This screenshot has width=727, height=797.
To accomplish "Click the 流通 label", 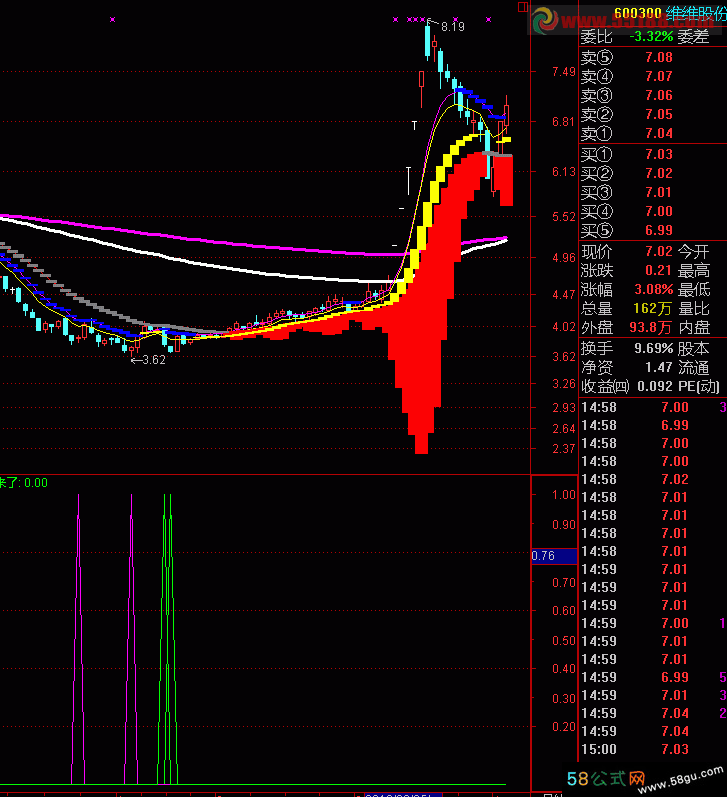I will pyautogui.click(x=693, y=367).
